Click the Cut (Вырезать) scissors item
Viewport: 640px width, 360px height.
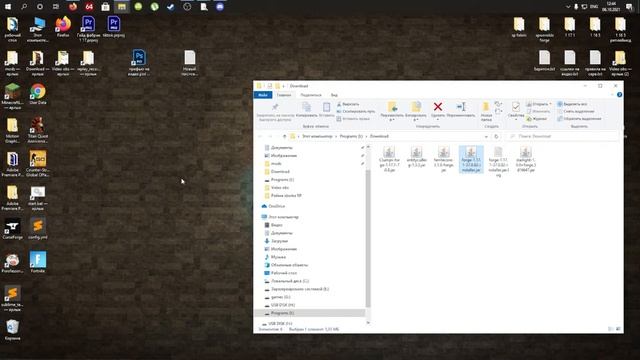point(348,104)
